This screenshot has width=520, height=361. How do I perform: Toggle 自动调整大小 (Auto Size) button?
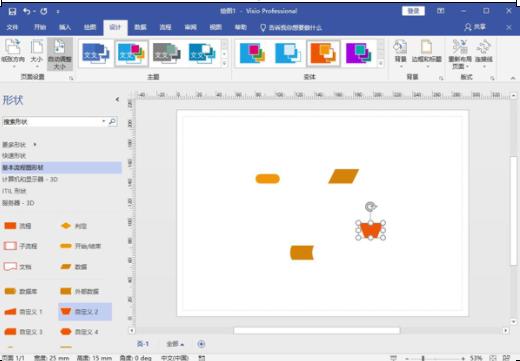pyautogui.click(x=60, y=54)
